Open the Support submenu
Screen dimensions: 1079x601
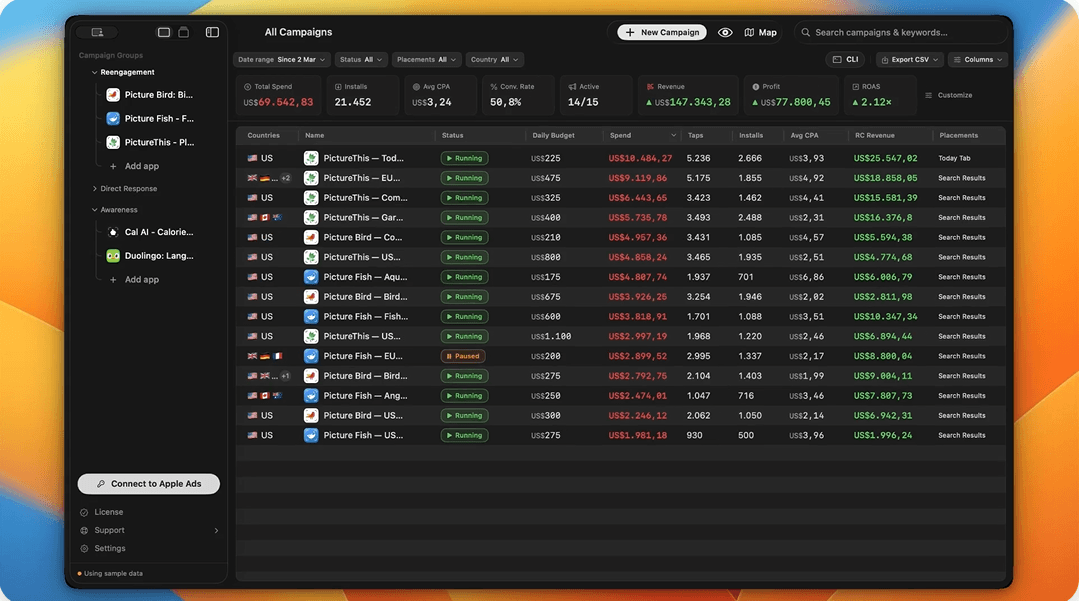pyautogui.click(x=149, y=531)
